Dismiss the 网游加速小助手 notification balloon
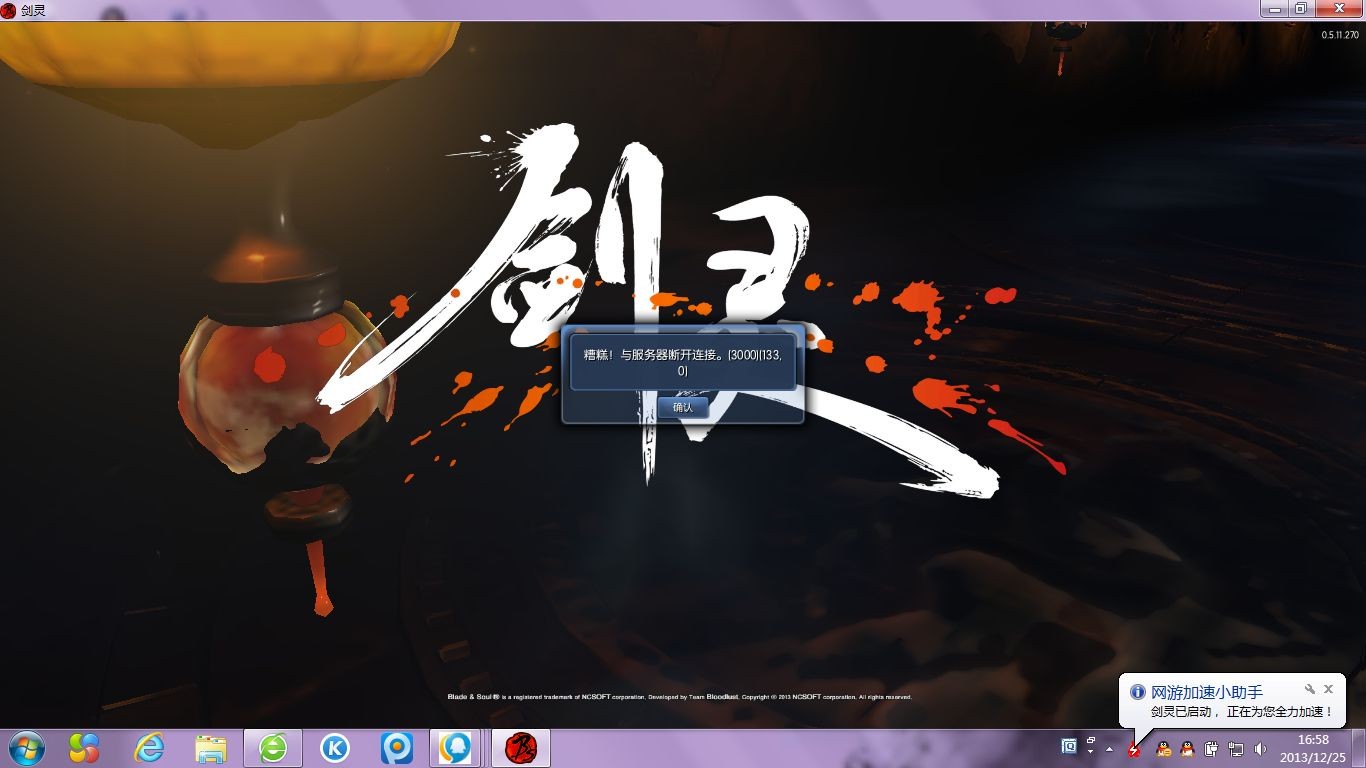1366x768 pixels. [x=1328, y=689]
